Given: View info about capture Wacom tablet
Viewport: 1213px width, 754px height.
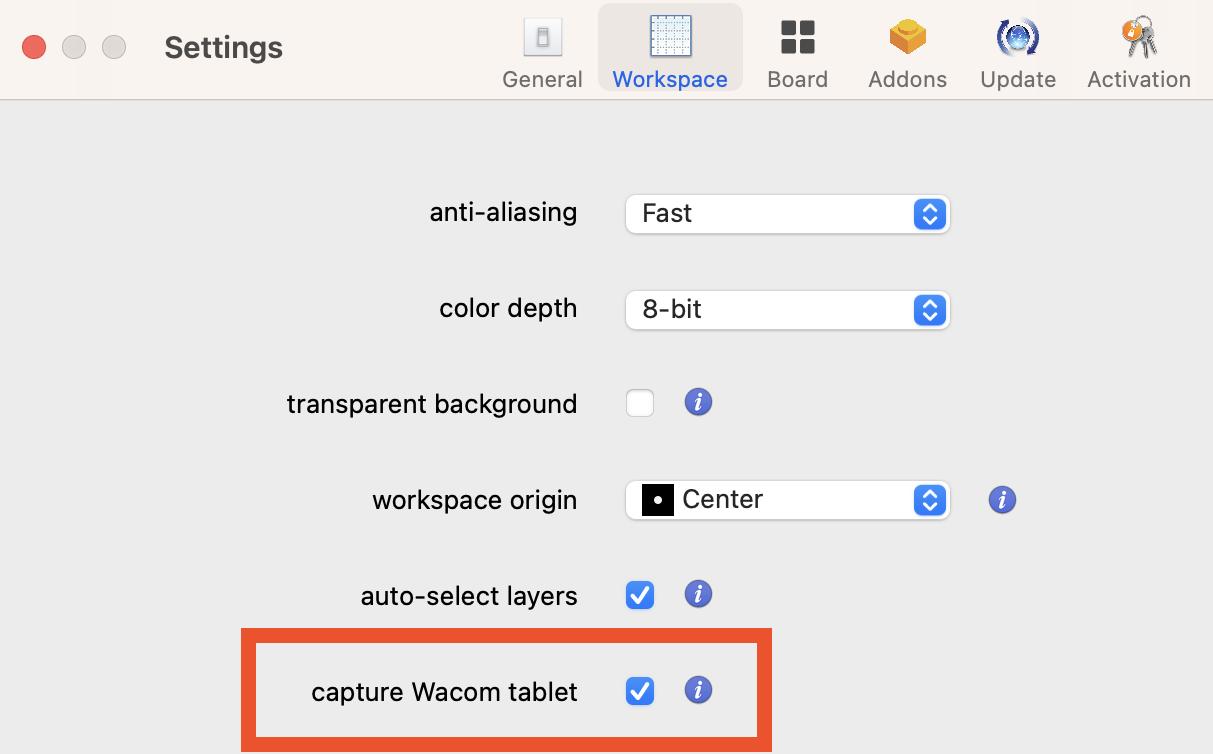Looking at the screenshot, I should click(x=698, y=690).
